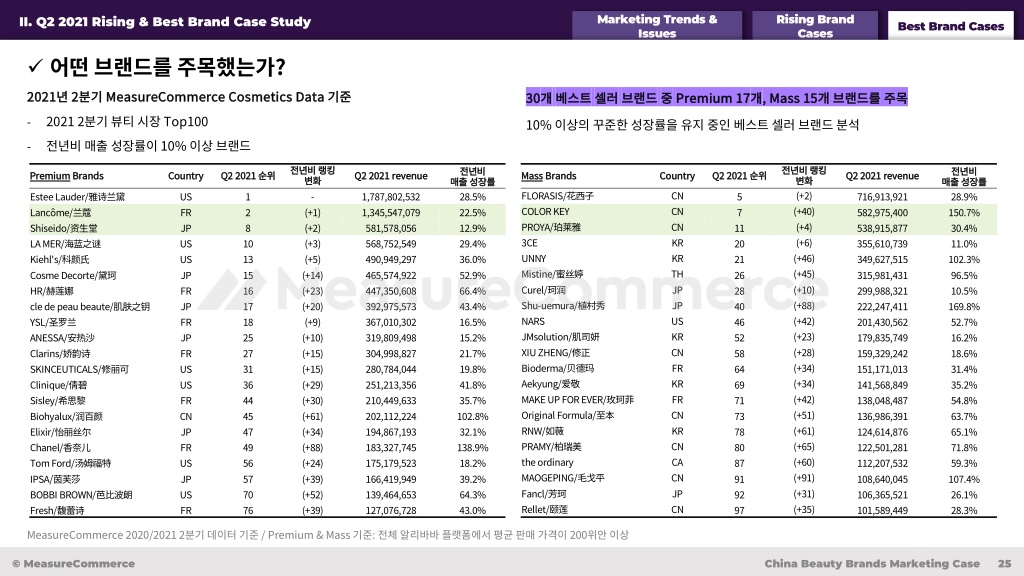Click the 'II. Q2 2021 Rising & Best Brand Case Study' heading
The image size is (1024, 576).
165,22
